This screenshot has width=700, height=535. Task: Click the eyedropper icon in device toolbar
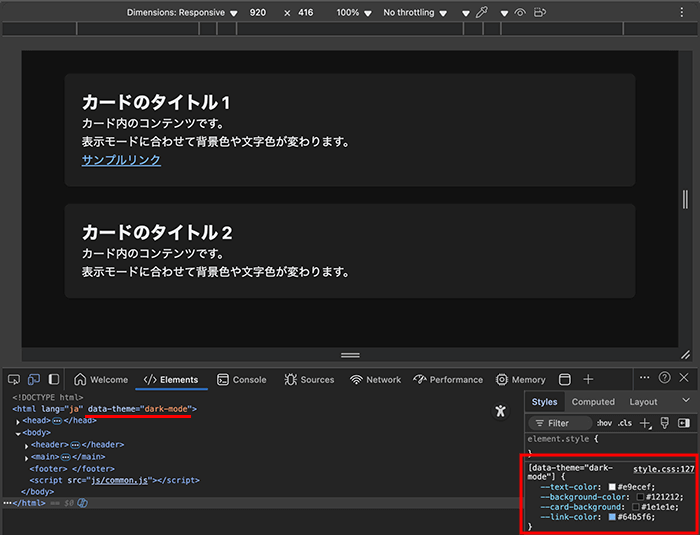482,13
